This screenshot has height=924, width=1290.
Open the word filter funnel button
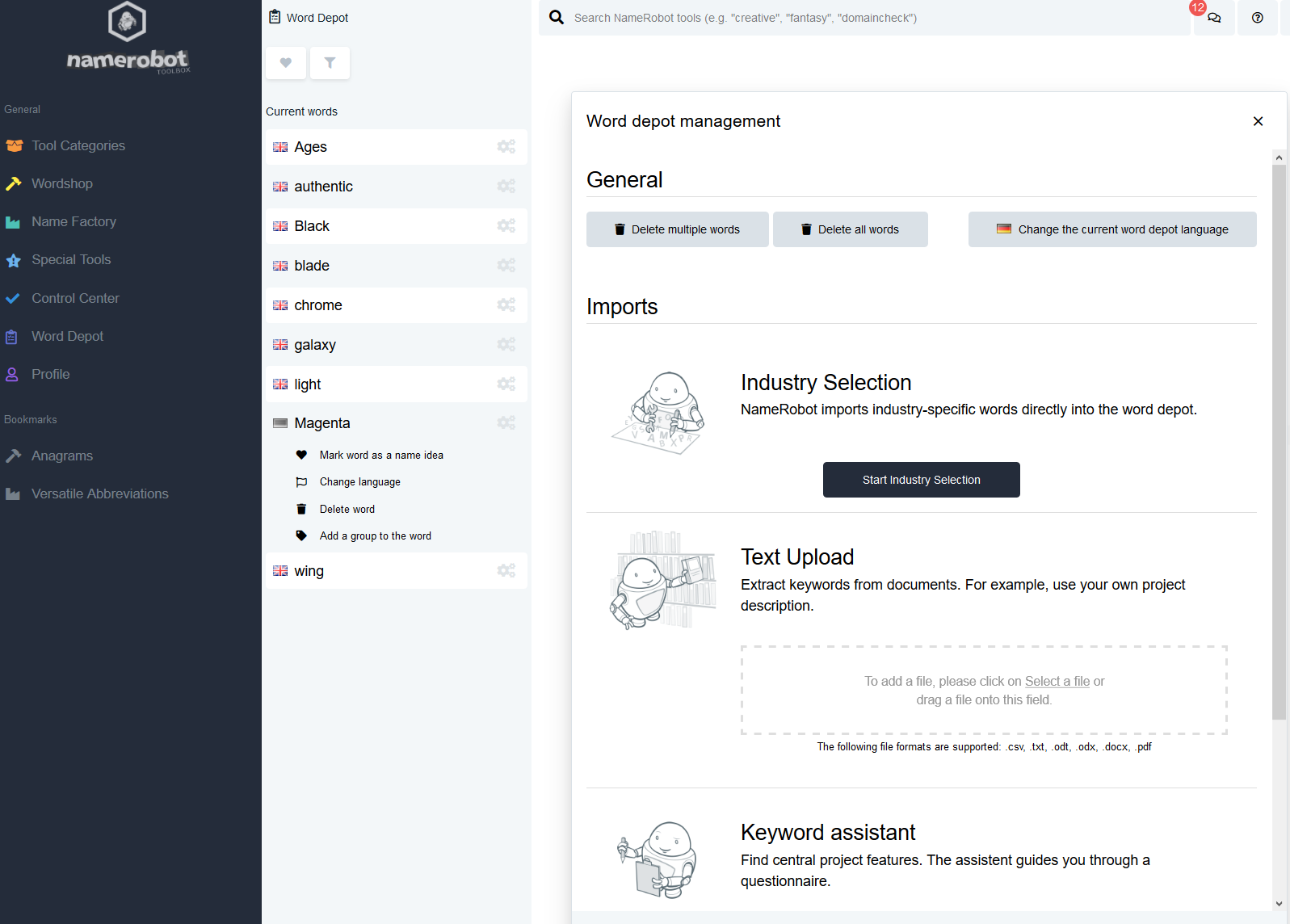330,62
